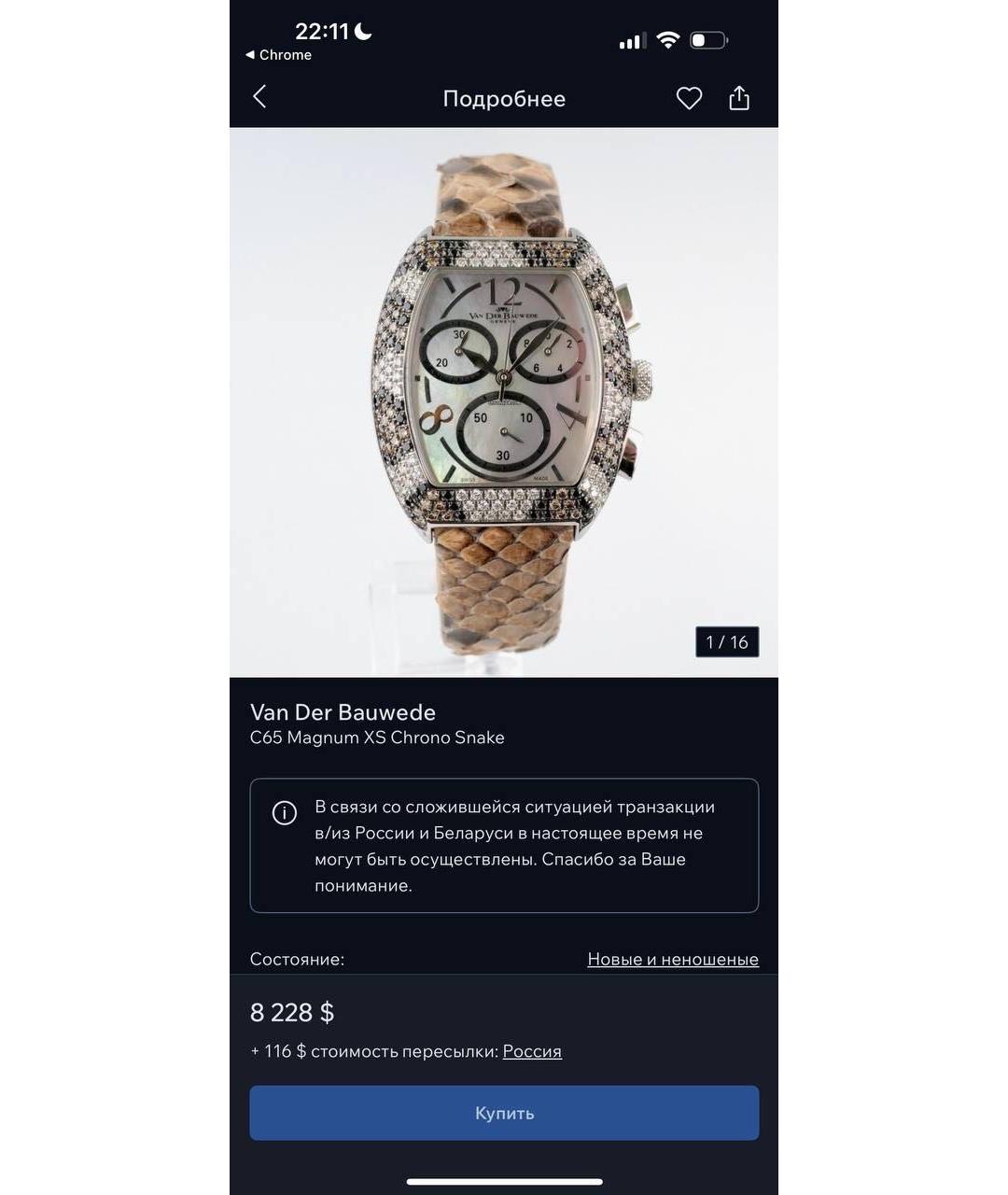Tap the cellular signal bars icon
Image resolution: width=1008 pixels, height=1195 pixels.
pos(632,41)
